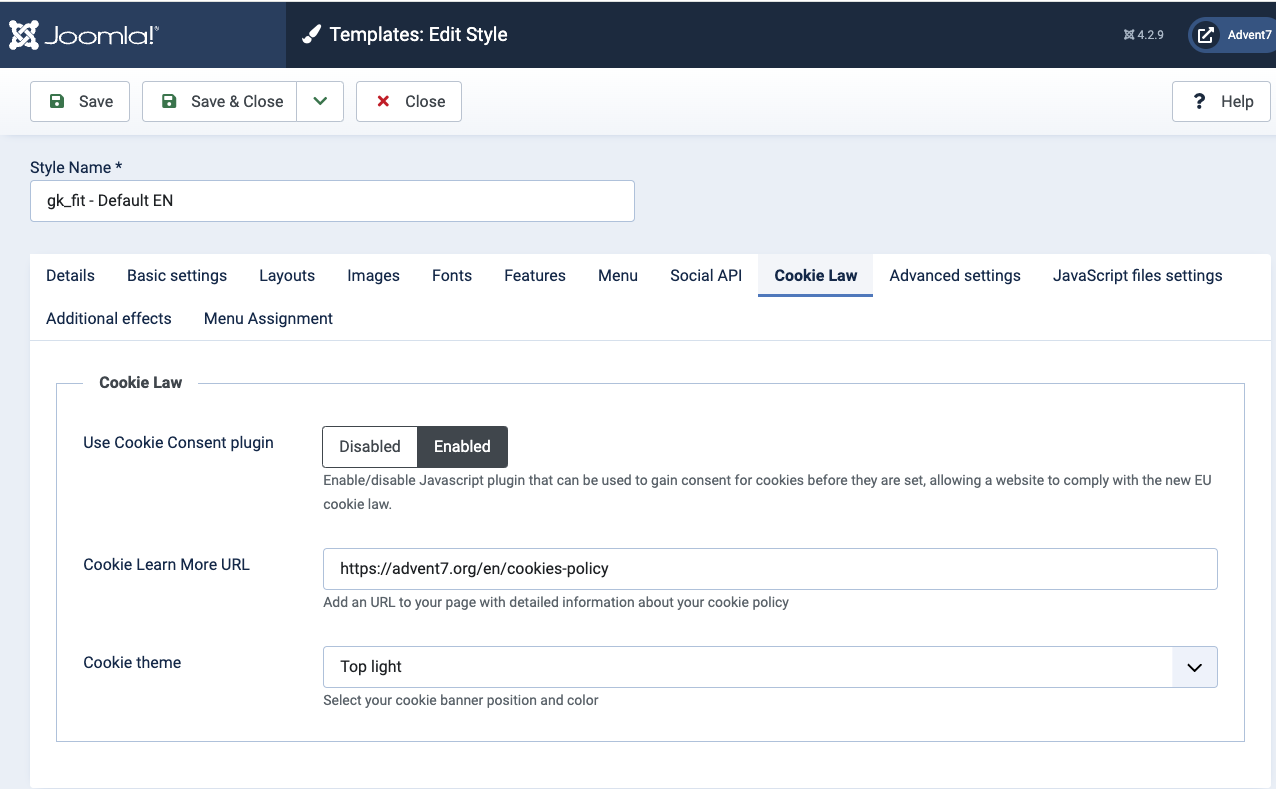Click the Cookie theme chevron arrow

click(1194, 667)
